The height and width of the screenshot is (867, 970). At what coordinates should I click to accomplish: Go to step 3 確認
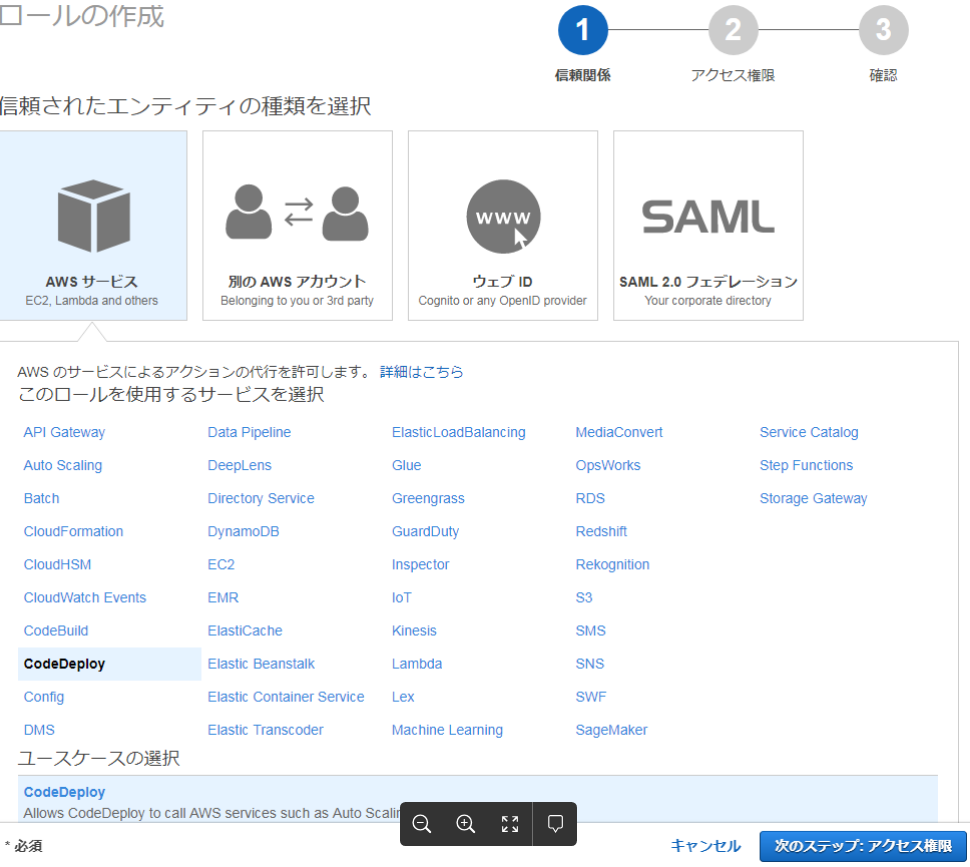click(x=883, y=31)
